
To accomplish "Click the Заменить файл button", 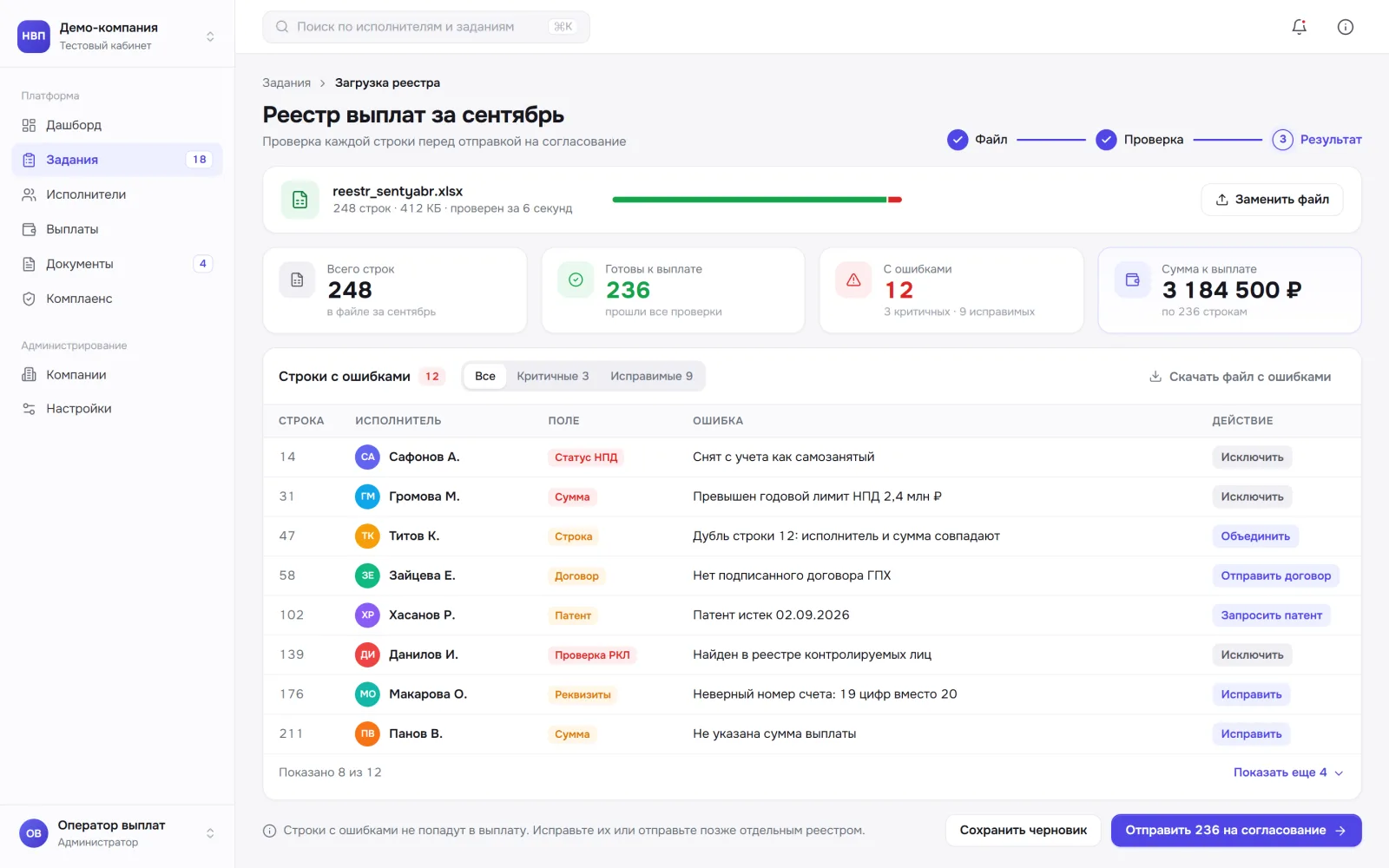I will click(x=1272, y=200).
